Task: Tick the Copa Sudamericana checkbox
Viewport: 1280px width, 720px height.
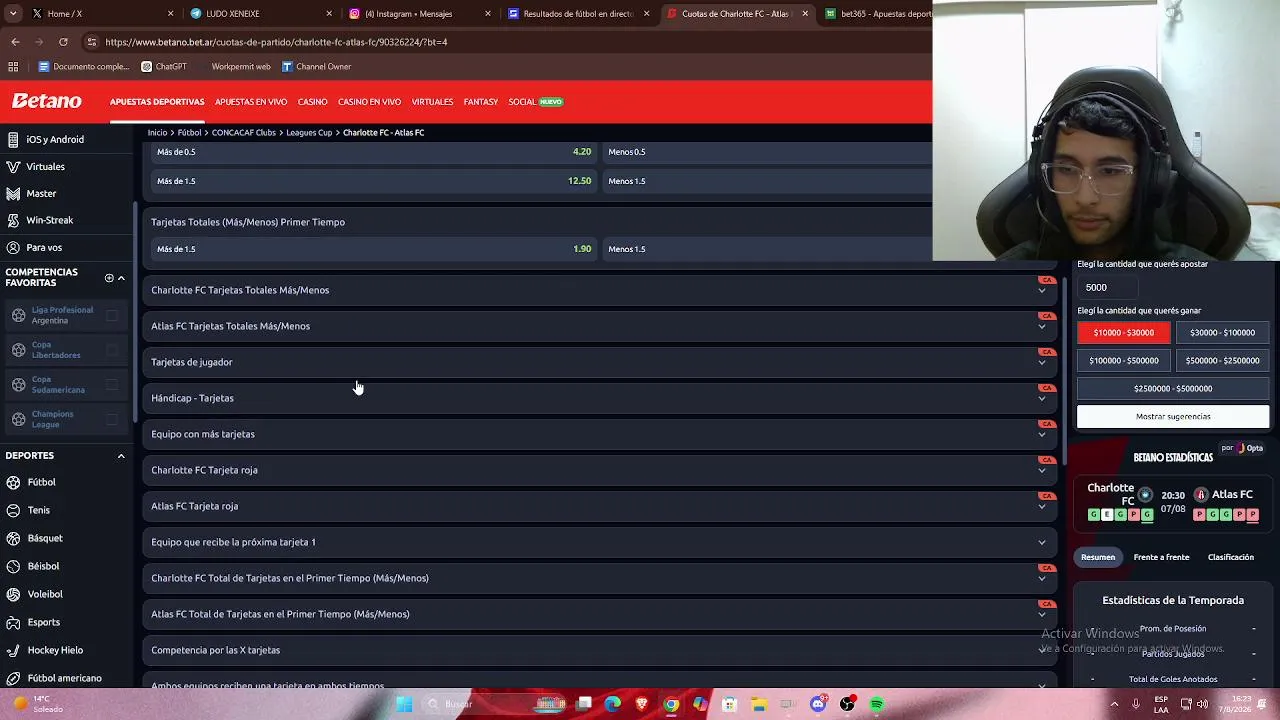Action: [x=112, y=384]
